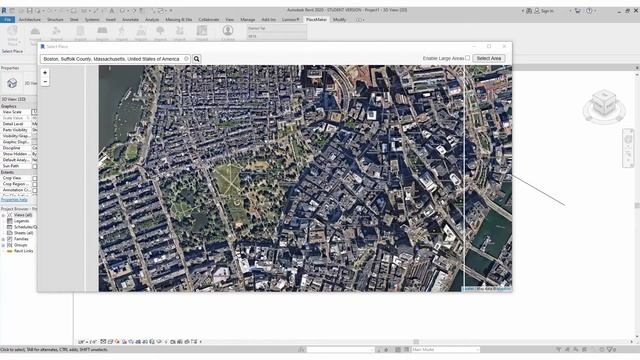The image size is (640, 360).
Task: Open the Help question mark icon
Action: click(x=589, y=11)
